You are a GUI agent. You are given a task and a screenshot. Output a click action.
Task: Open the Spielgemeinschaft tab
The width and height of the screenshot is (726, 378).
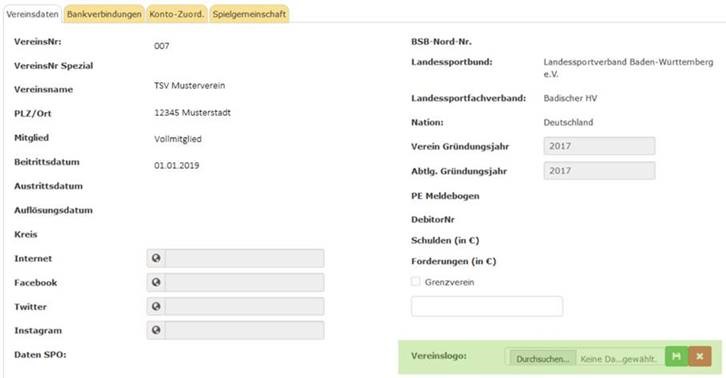(249, 14)
